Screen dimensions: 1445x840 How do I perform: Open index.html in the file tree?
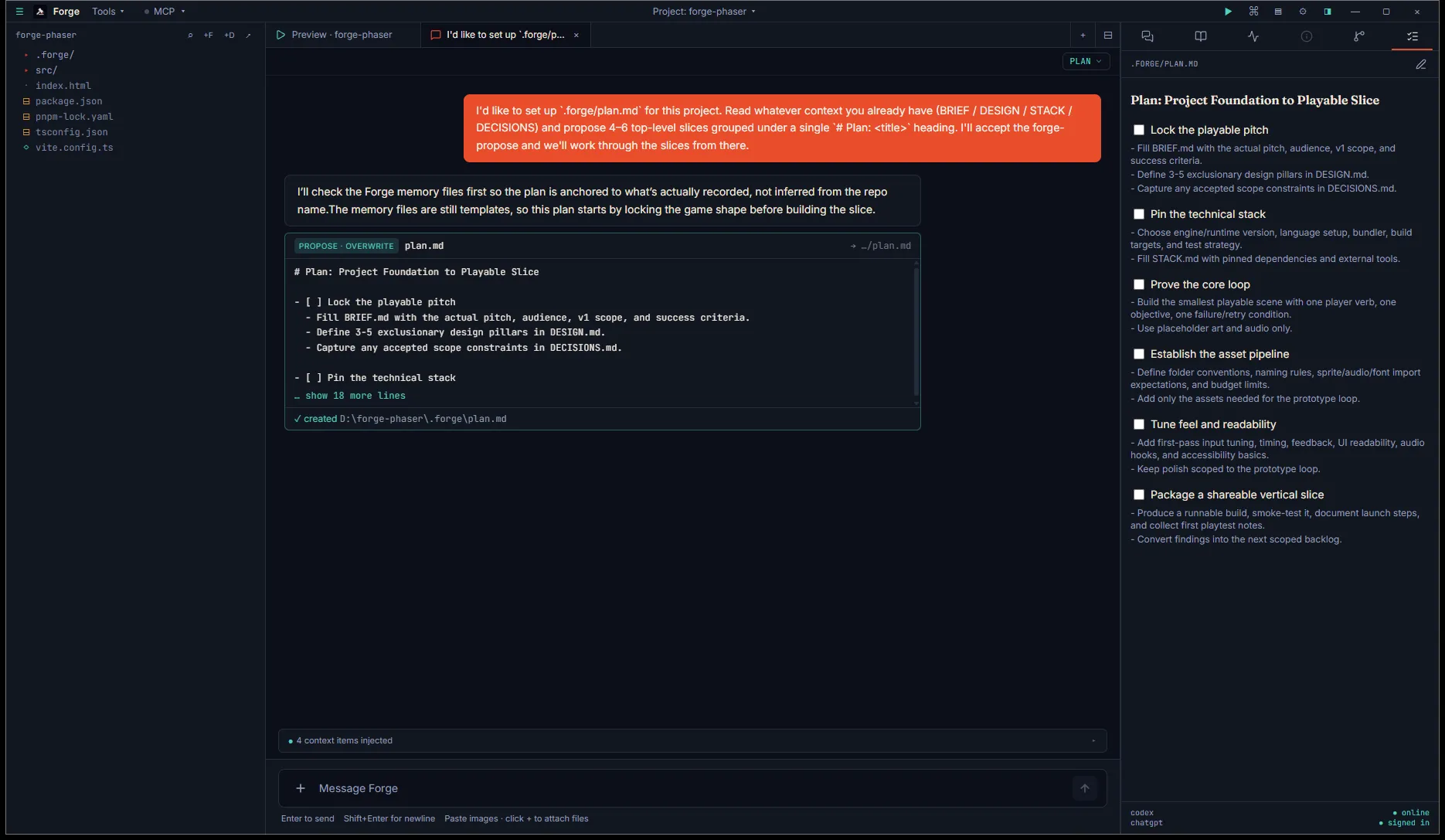(63, 86)
